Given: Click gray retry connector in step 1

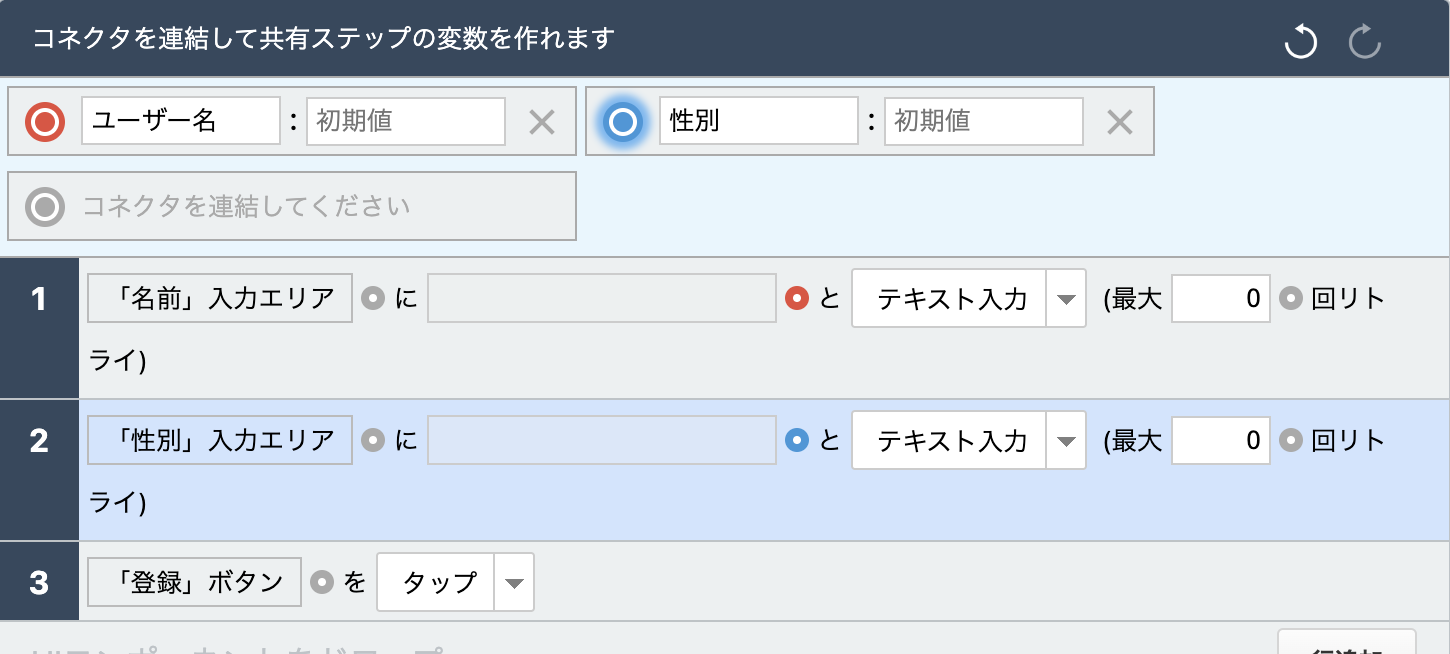Looking at the screenshot, I should (1291, 298).
